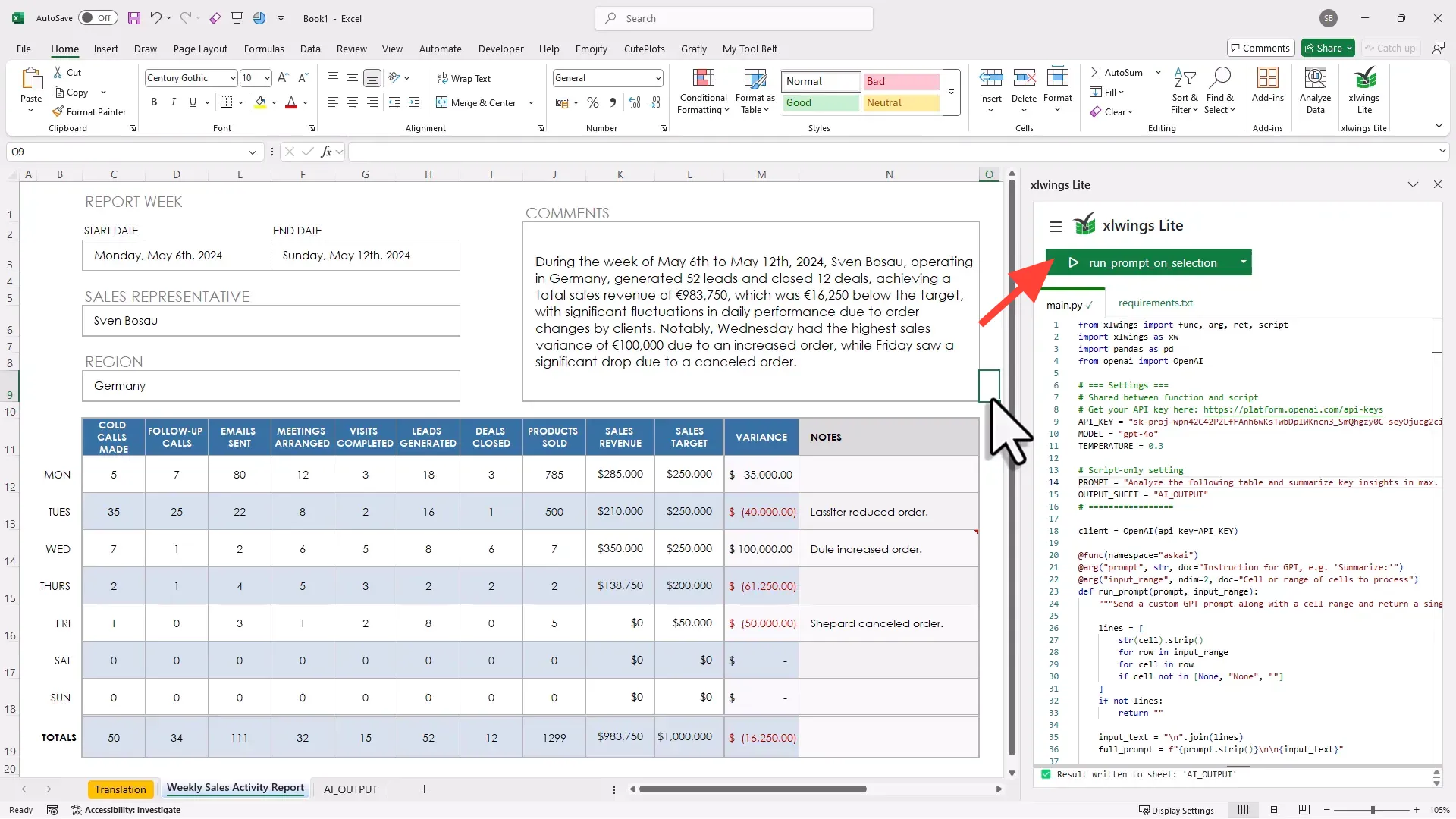Toggle Wrap Text for the cell
1456x819 pixels.
coord(464,78)
